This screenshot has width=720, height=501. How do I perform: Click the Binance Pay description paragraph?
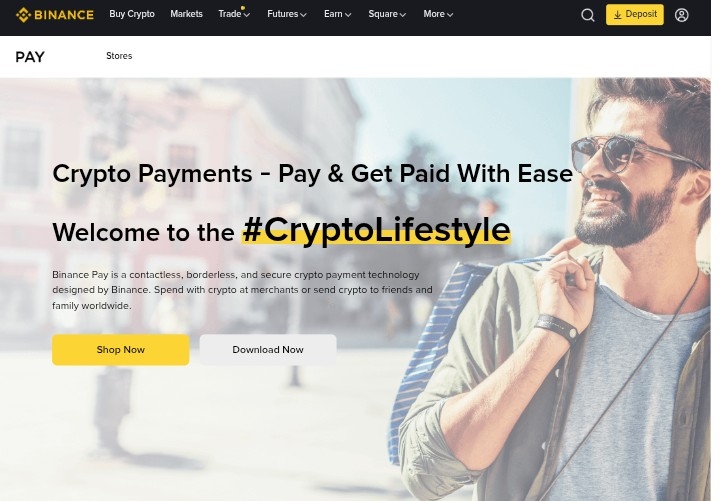point(242,290)
